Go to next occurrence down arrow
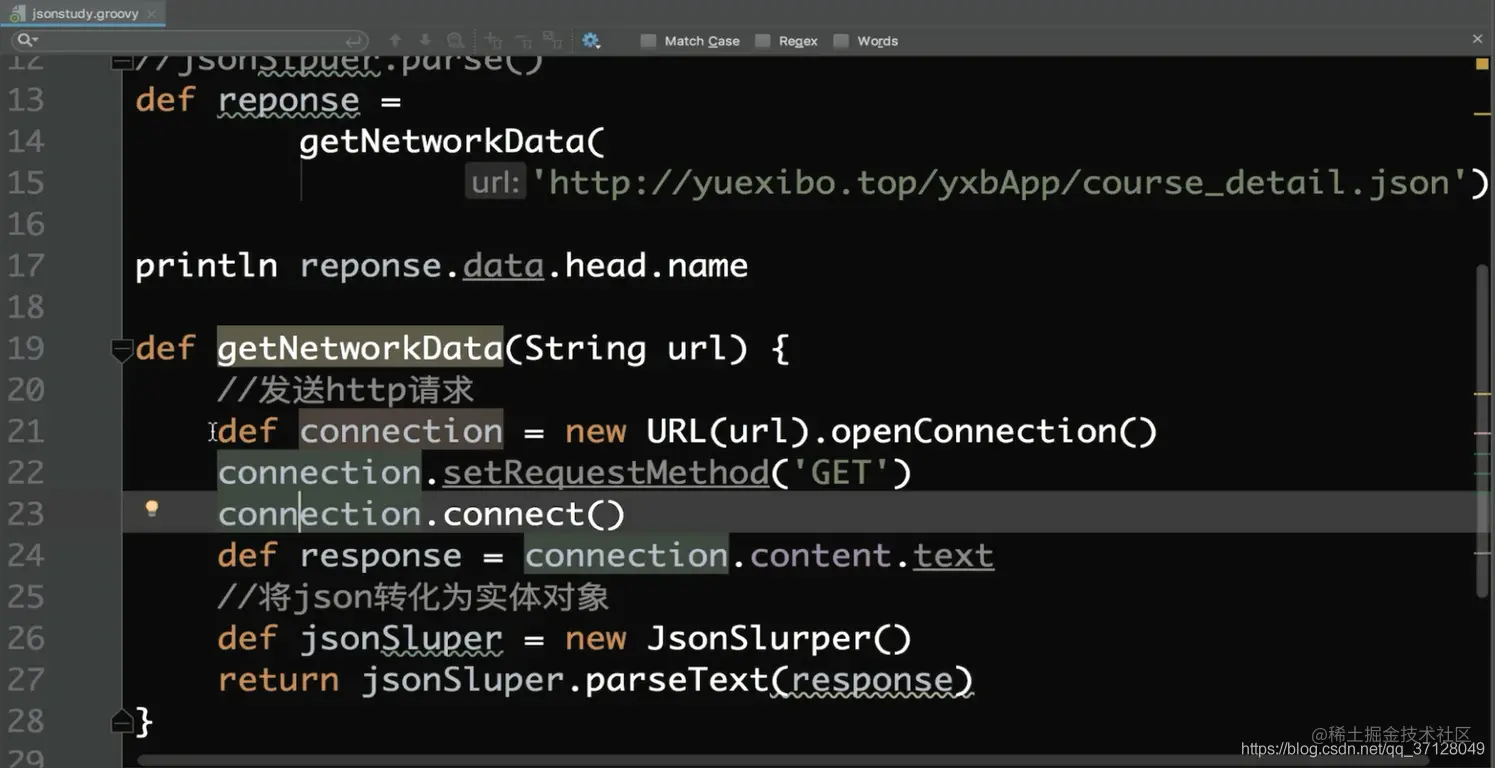Image resolution: width=1495 pixels, height=768 pixels. 425,41
